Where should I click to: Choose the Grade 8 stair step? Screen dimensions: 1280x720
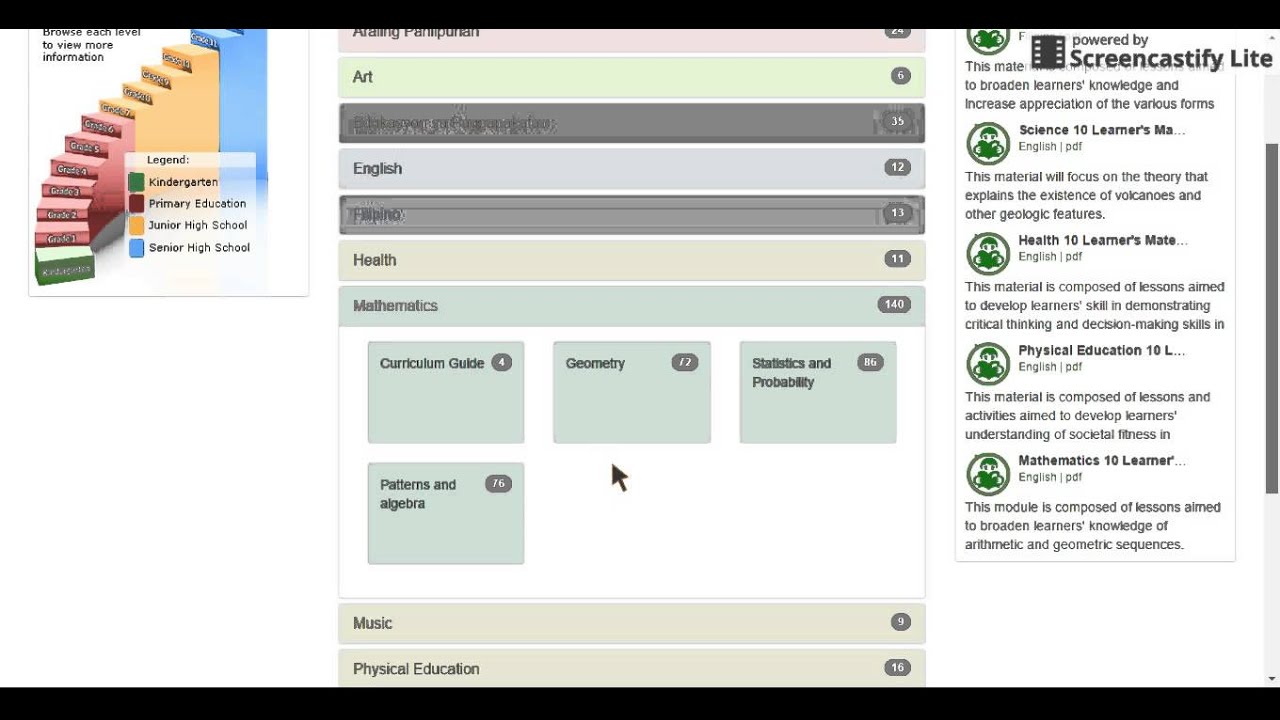point(137,94)
